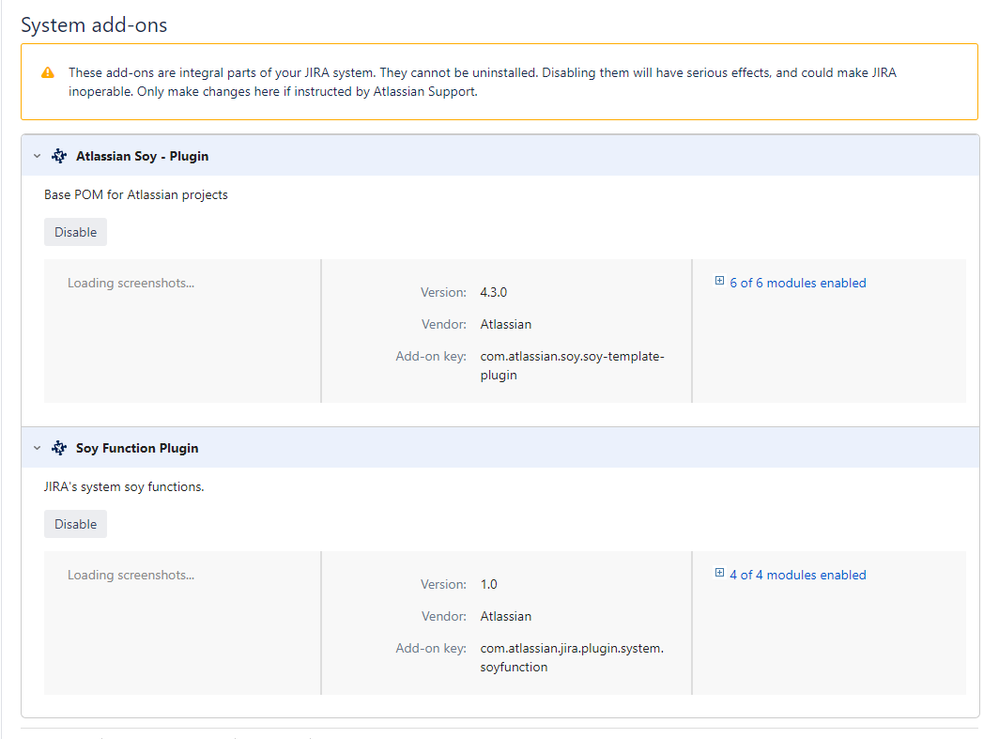Screen dimensions: 999x739
Task: Click the Atlassian Soy - Plugin title
Action: [142, 156]
